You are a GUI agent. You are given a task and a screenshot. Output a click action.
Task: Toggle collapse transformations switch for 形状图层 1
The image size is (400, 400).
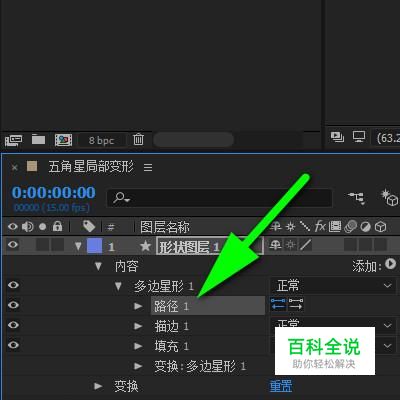[291, 245]
